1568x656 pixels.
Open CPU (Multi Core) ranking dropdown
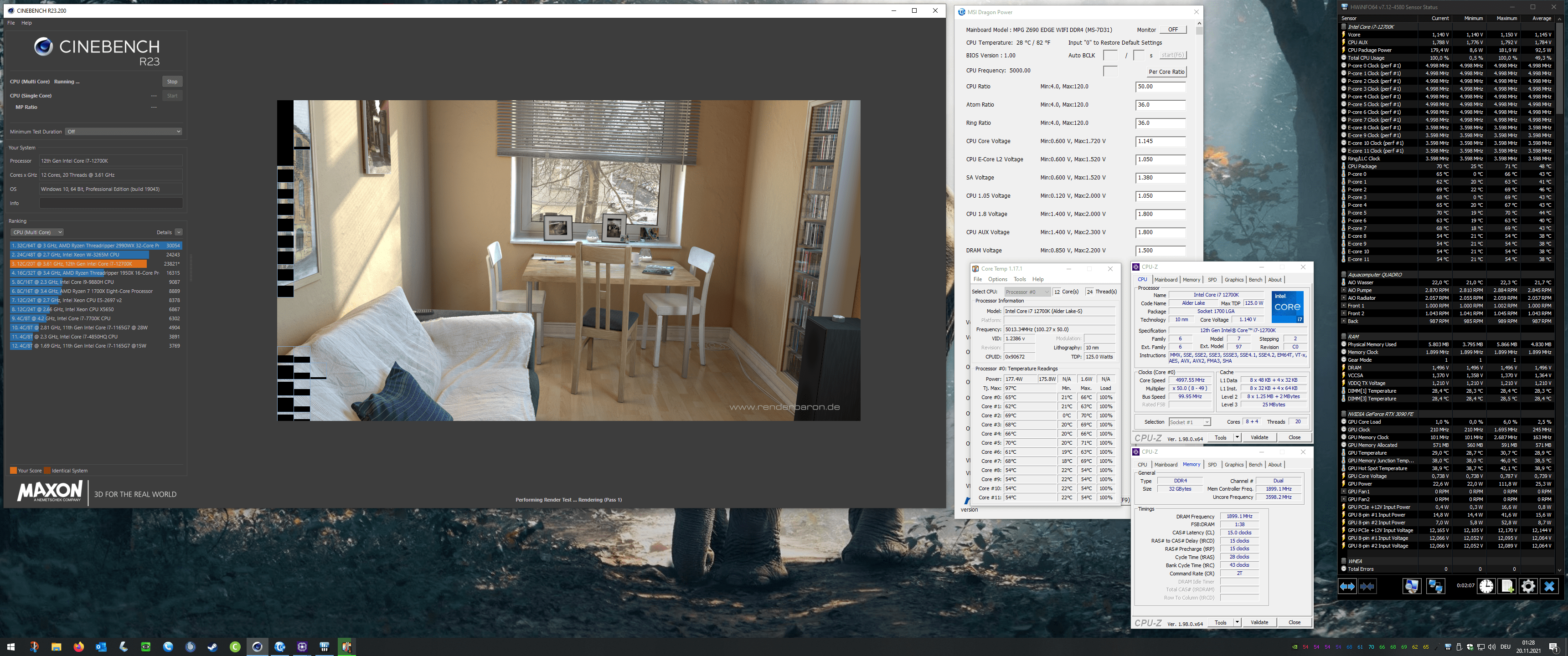click(37, 232)
